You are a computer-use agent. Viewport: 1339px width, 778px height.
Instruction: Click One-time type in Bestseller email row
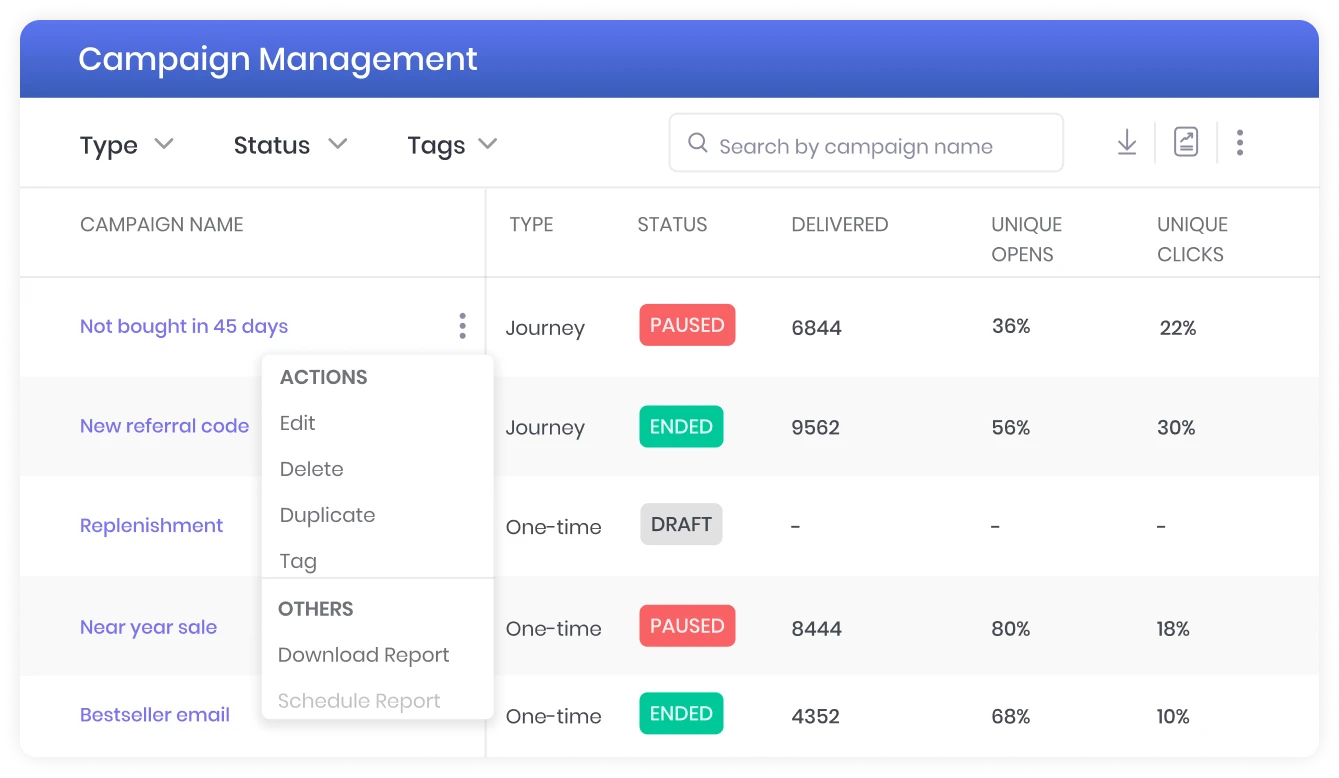pos(554,717)
